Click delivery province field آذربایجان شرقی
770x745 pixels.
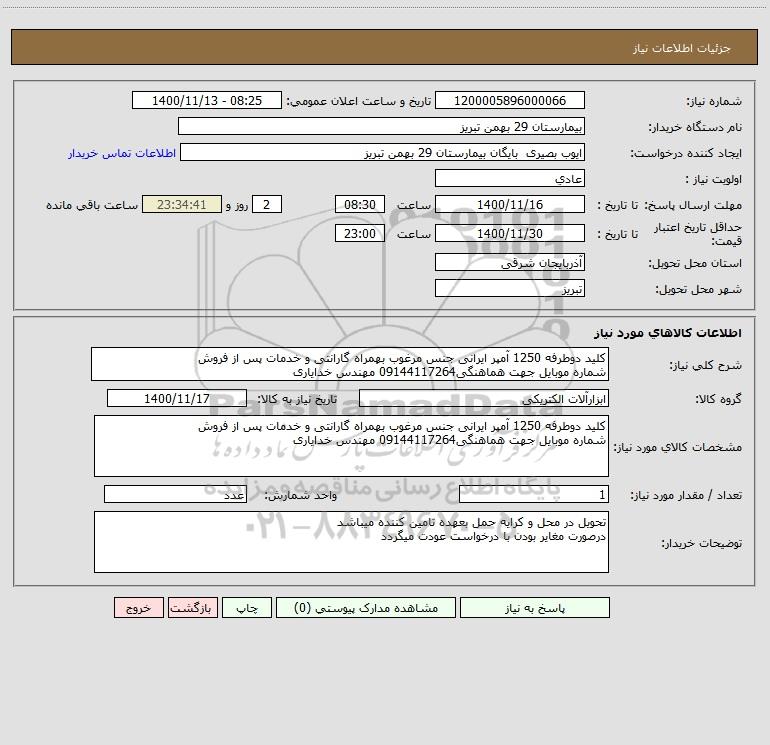coord(510,263)
